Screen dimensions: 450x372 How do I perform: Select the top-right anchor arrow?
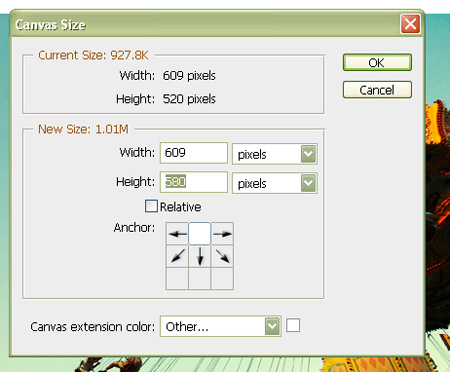[222, 234]
